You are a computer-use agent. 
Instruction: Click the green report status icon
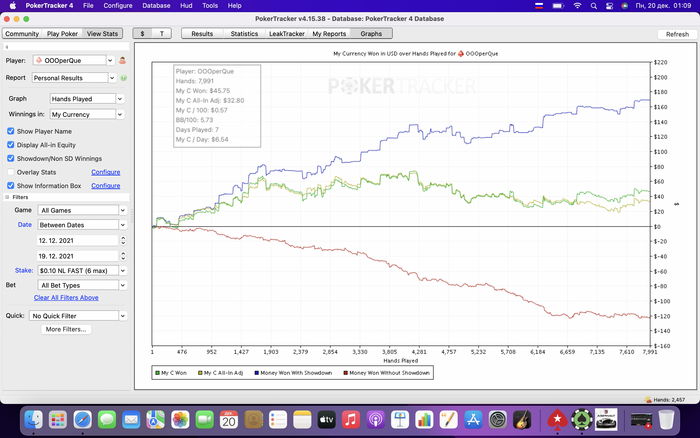click(124, 78)
